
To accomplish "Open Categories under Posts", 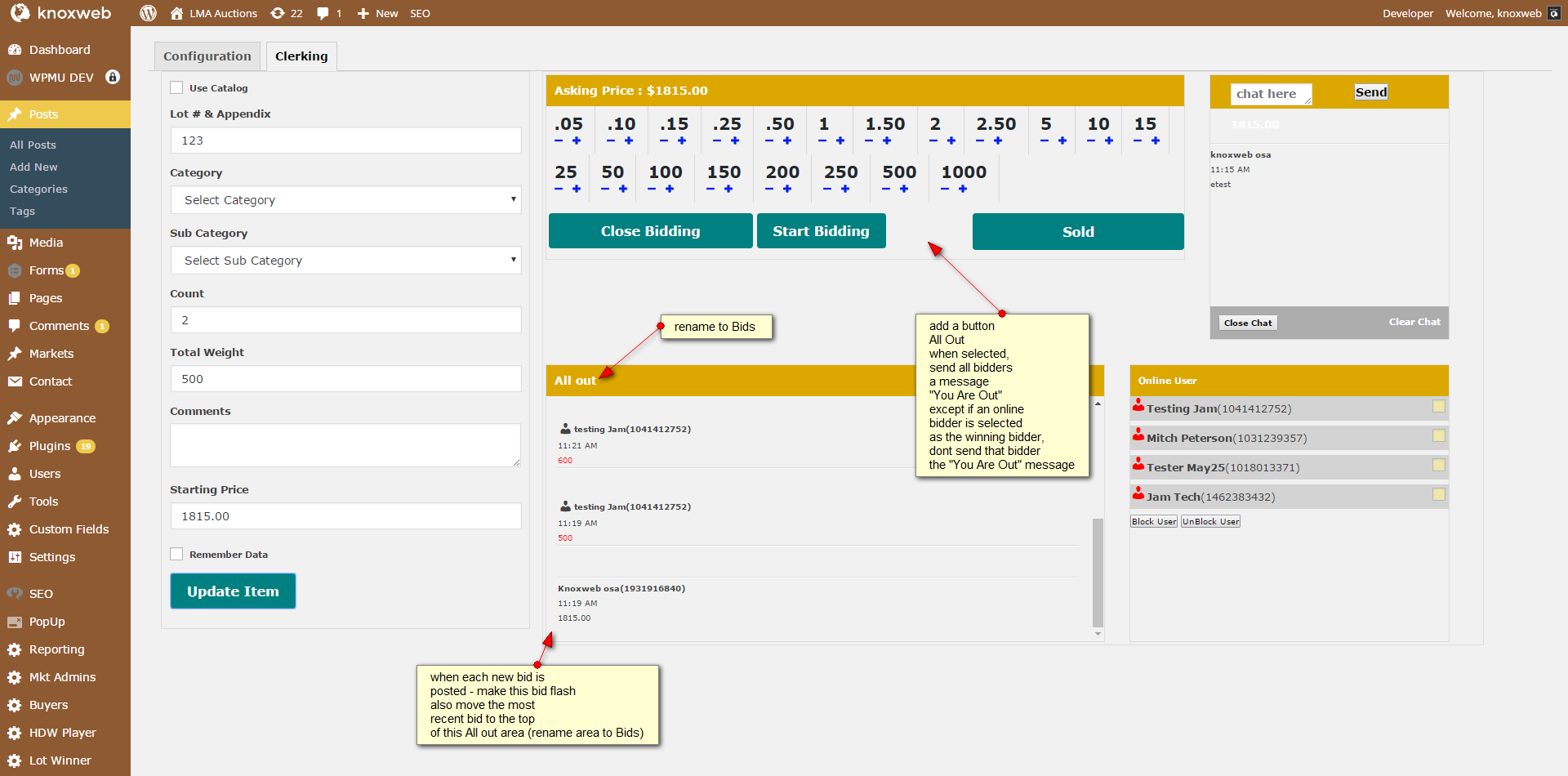I will pos(38,189).
